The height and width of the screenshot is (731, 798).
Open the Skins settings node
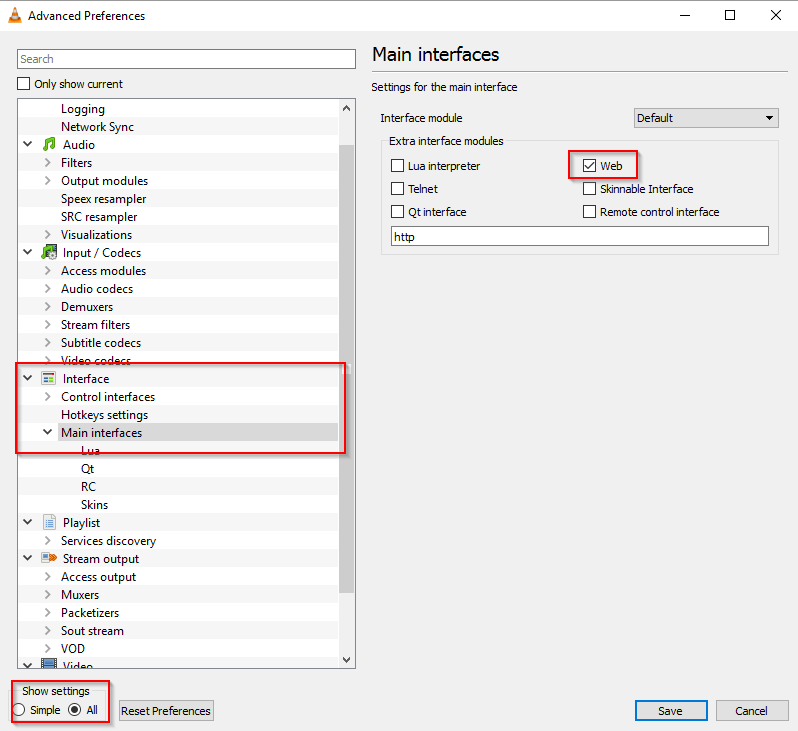pos(94,504)
